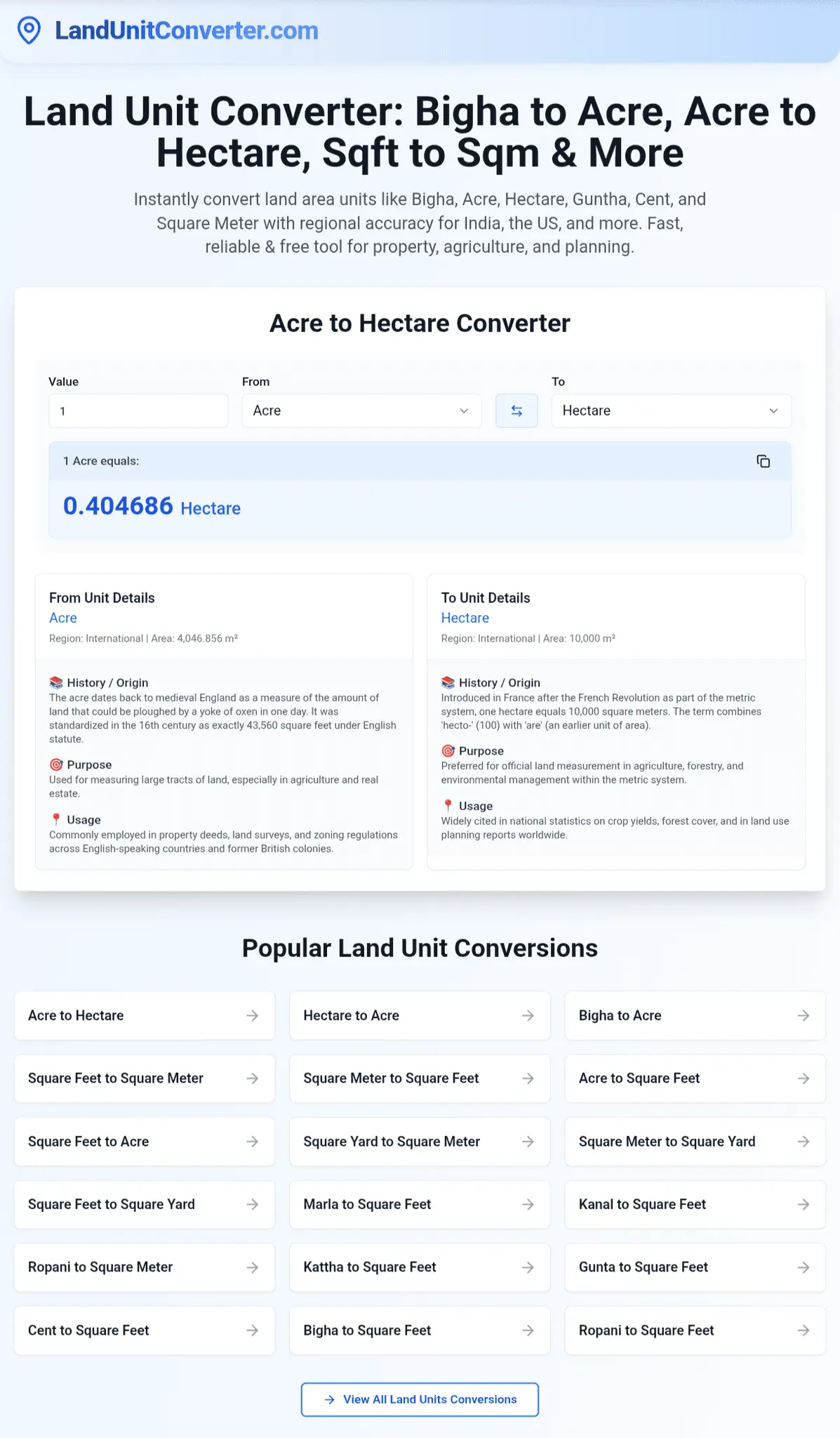
Task: Open Marla to Square Feet card
Action: point(420,1204)
